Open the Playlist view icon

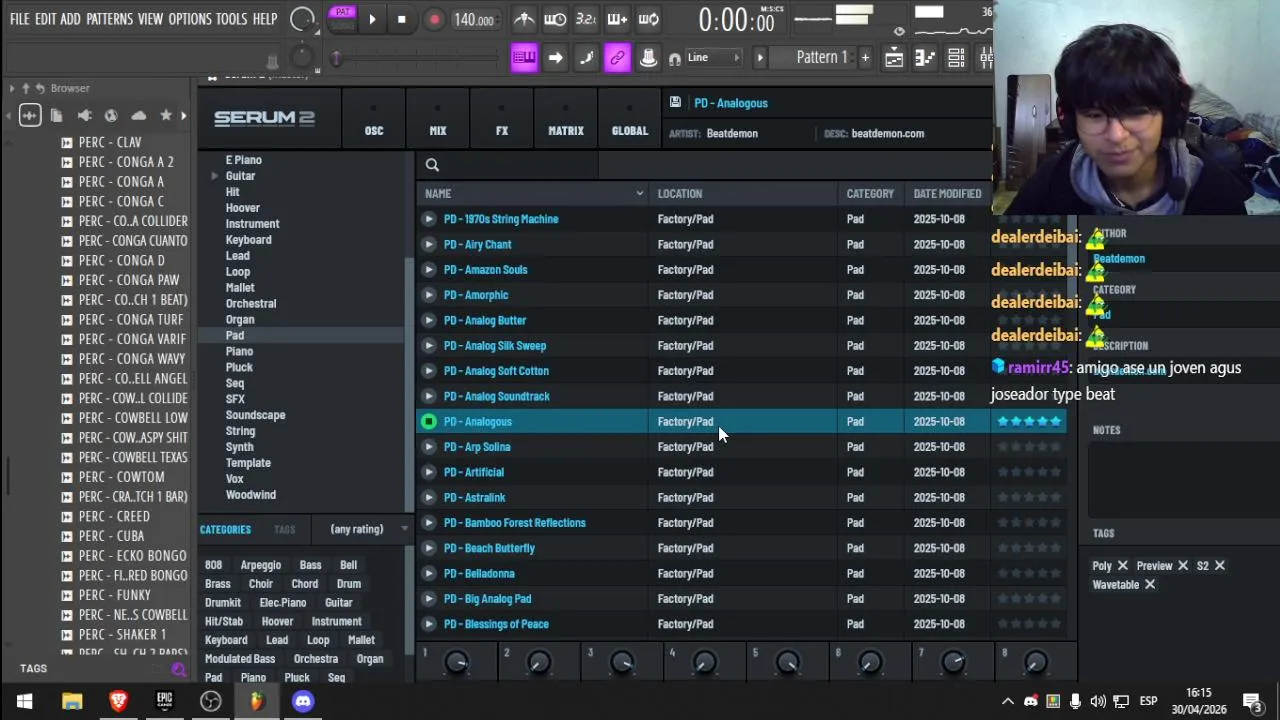click(x=894, y=57)
